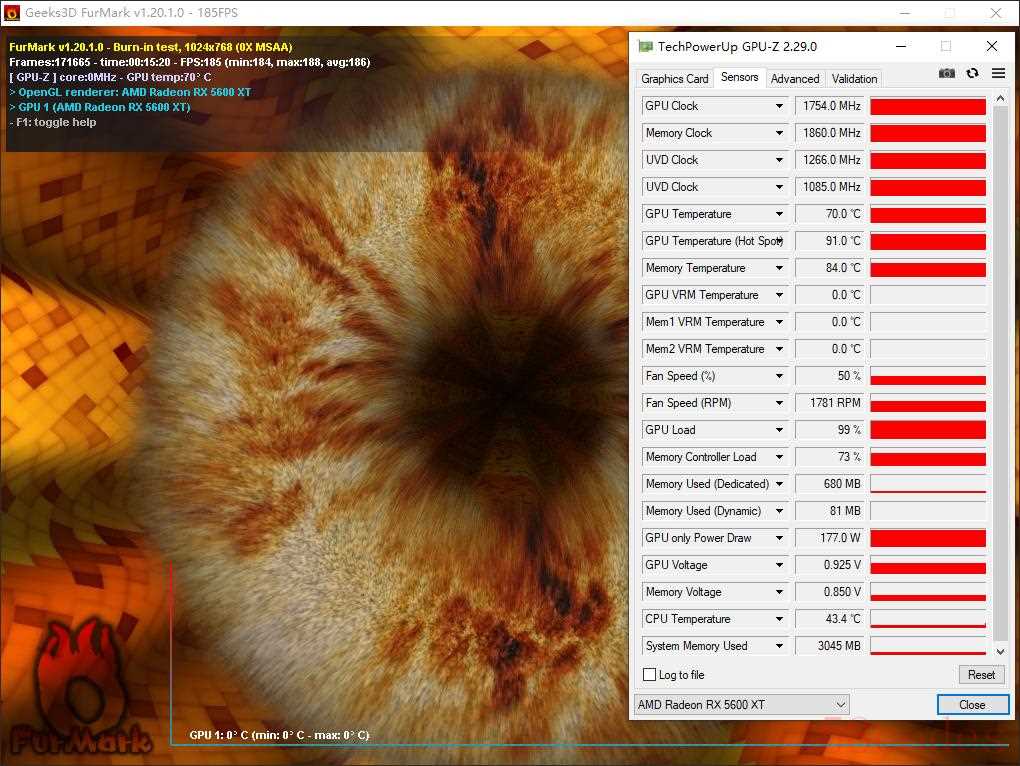Click the GPU-Z screenshot camera icon
1020x766 pixels.
pos(946,73)
